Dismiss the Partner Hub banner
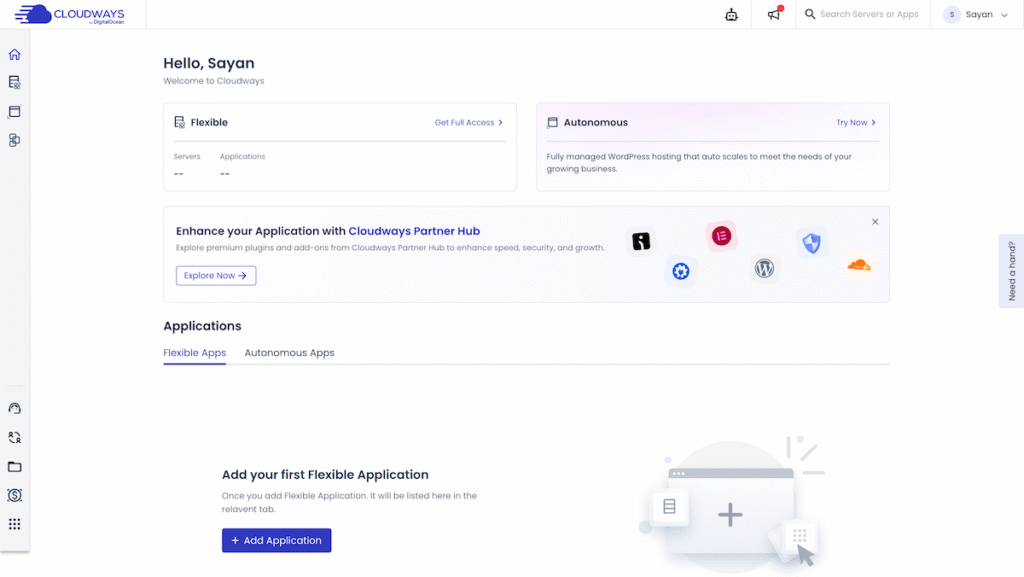This screenshot has height=577, width=1024. tap(874, 221)
